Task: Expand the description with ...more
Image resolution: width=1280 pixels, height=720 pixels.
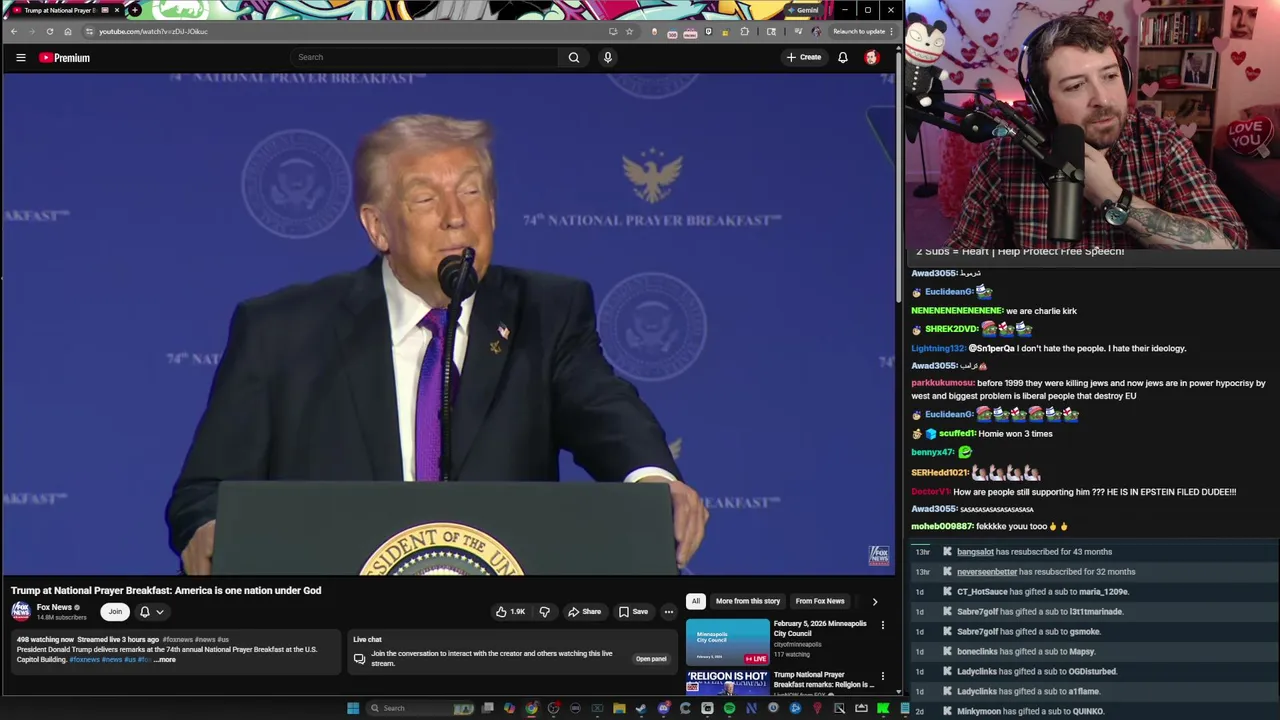Action: [165, 659]
